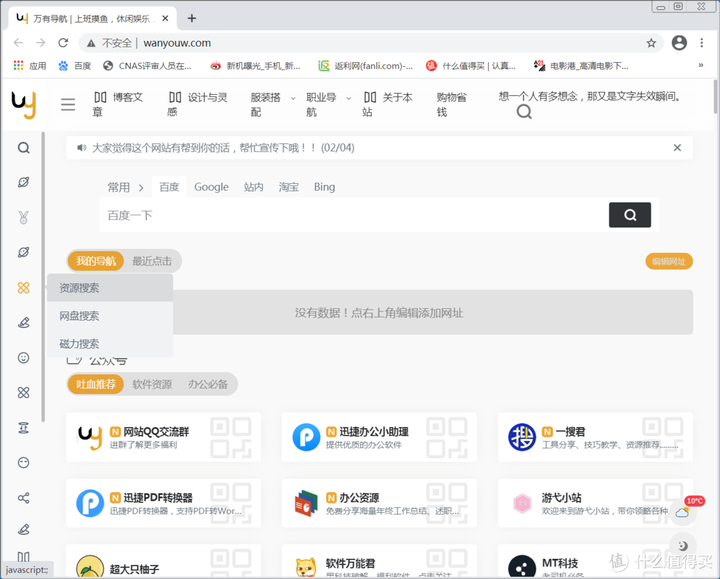Viewport: 720px width, 579px height.
Task: Select Bing search tab
Action: (324, 187)
